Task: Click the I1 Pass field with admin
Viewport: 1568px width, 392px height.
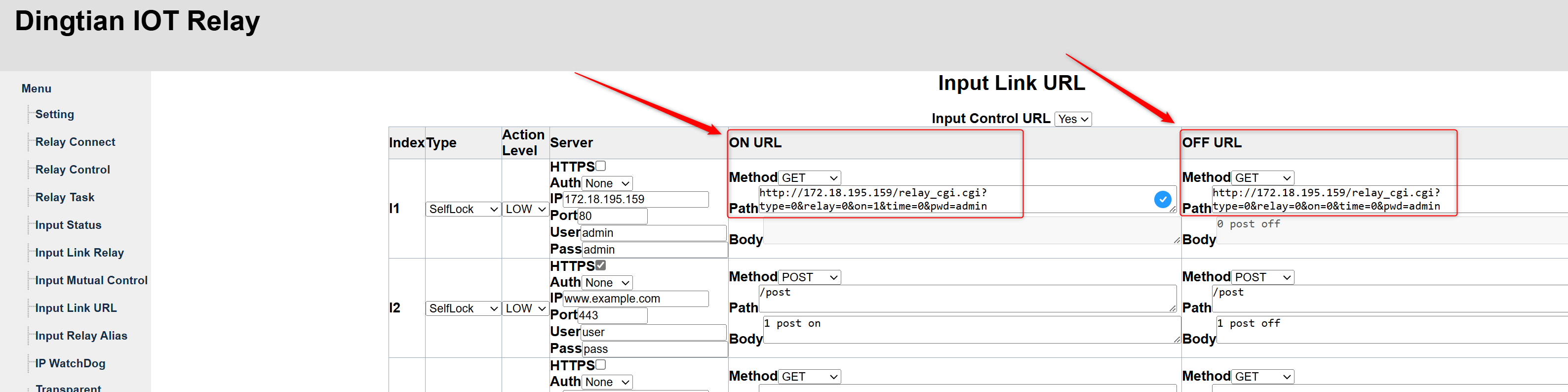Action: [655, 249]
